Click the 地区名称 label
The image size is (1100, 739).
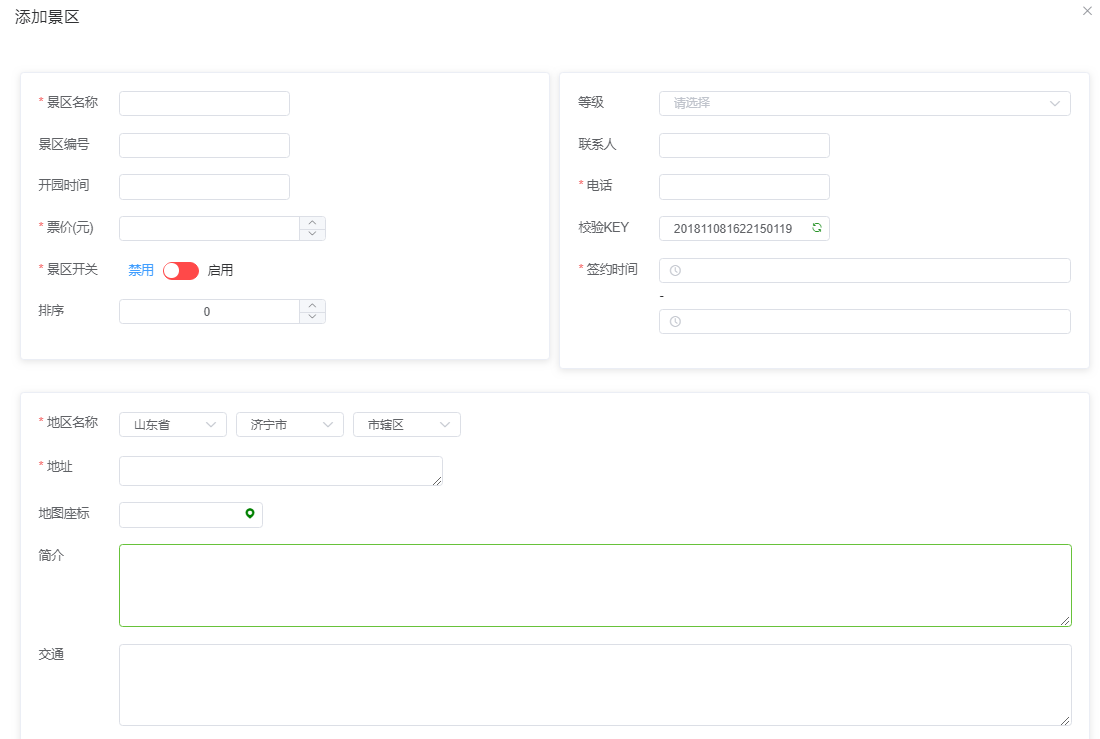(72, 422)
